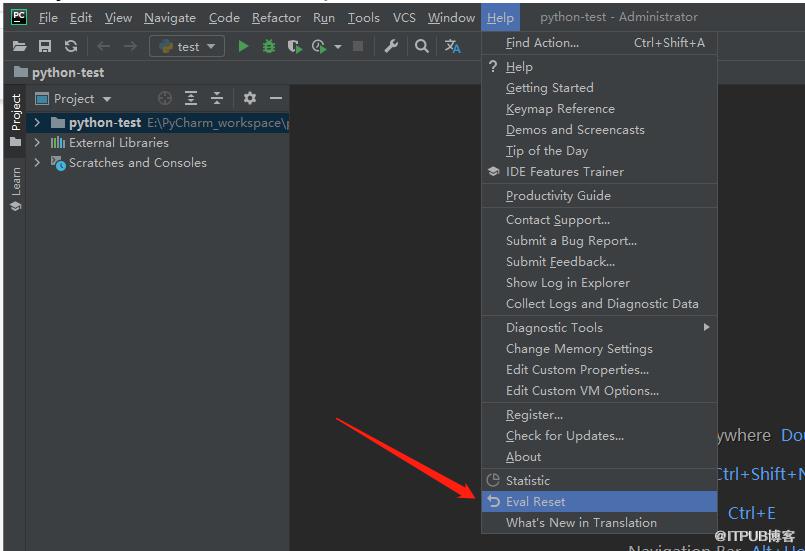This screenshot has height=551, width=805.
Task: Open What's New in Translation
Action: point(599,523)
